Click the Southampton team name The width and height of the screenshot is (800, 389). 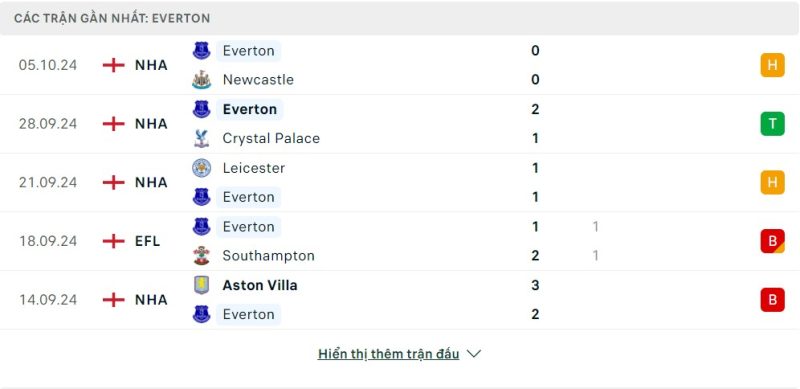(268, 255)
